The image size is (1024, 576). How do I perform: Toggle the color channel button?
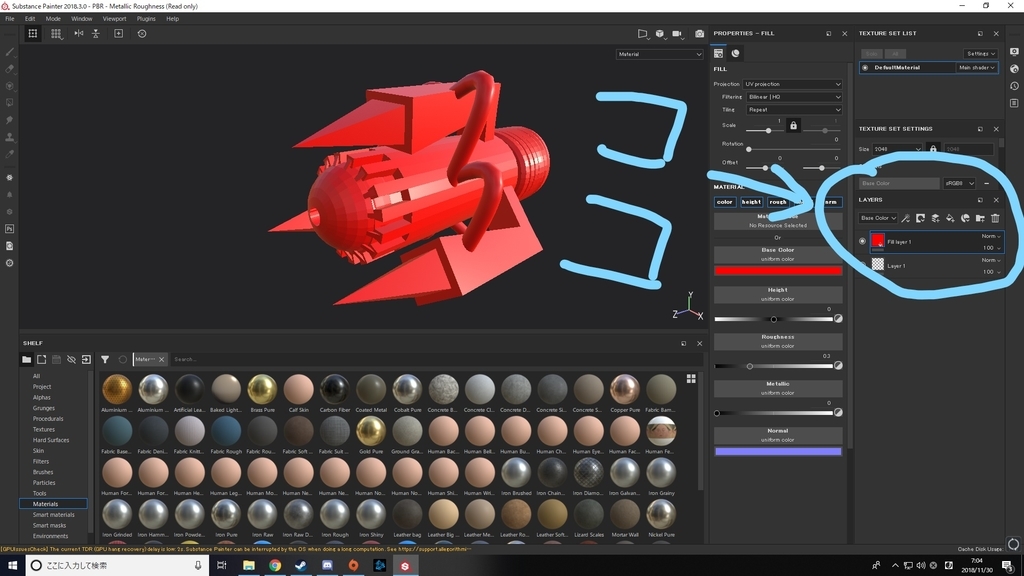tap(725, 202)
